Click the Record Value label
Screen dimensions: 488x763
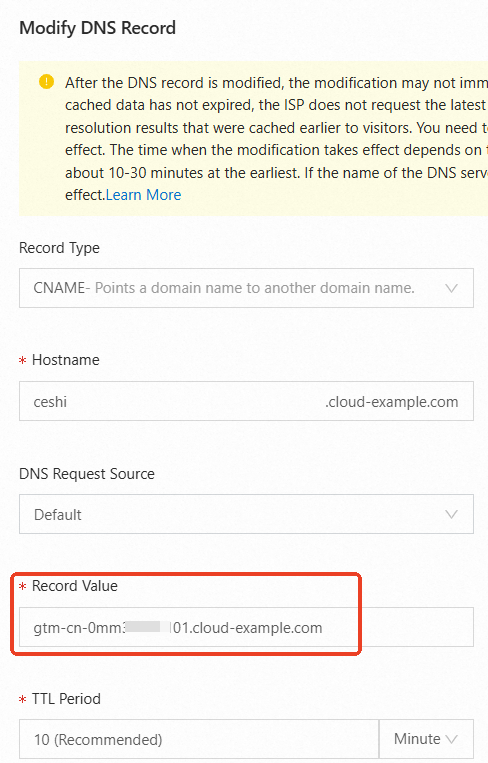75,586
